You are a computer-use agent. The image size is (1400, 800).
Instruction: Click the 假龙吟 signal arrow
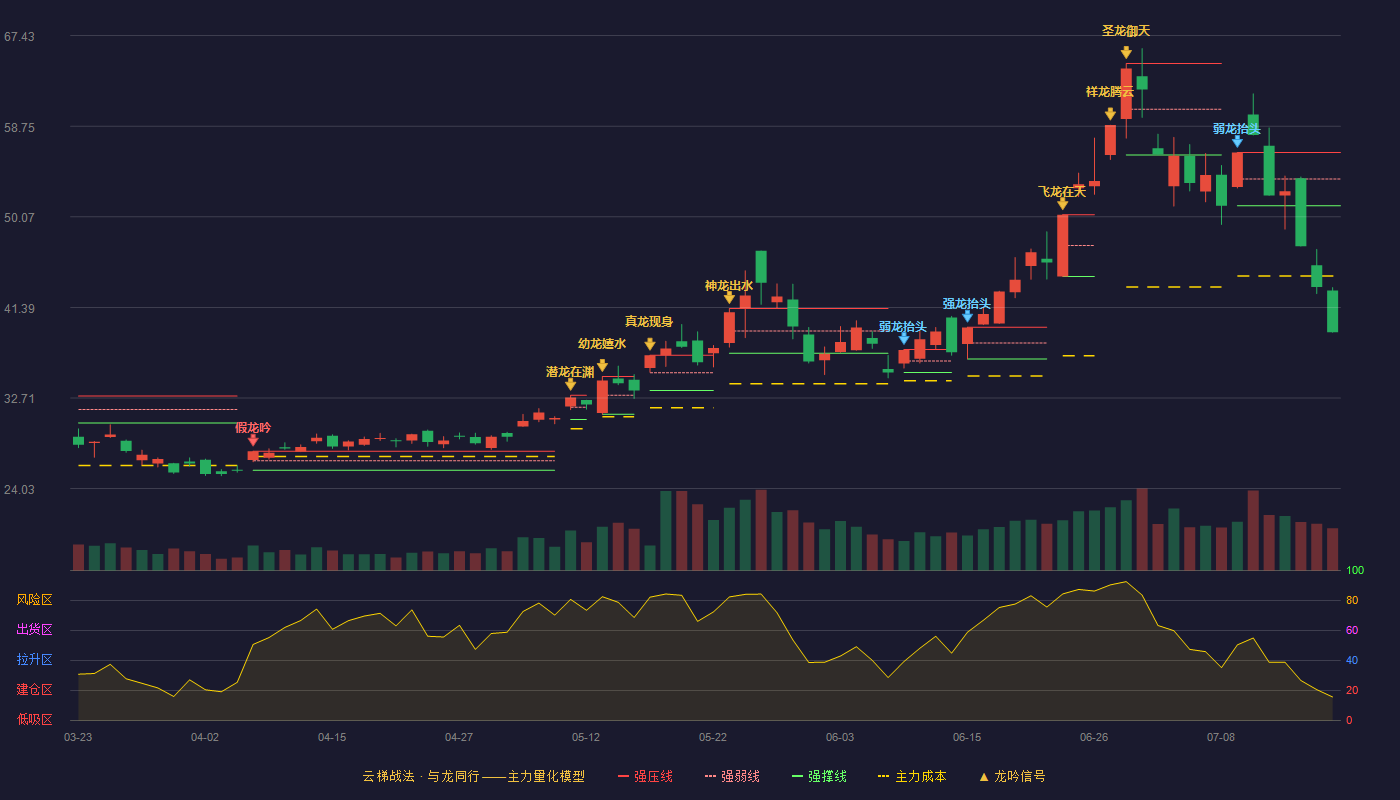pos(253,440)
